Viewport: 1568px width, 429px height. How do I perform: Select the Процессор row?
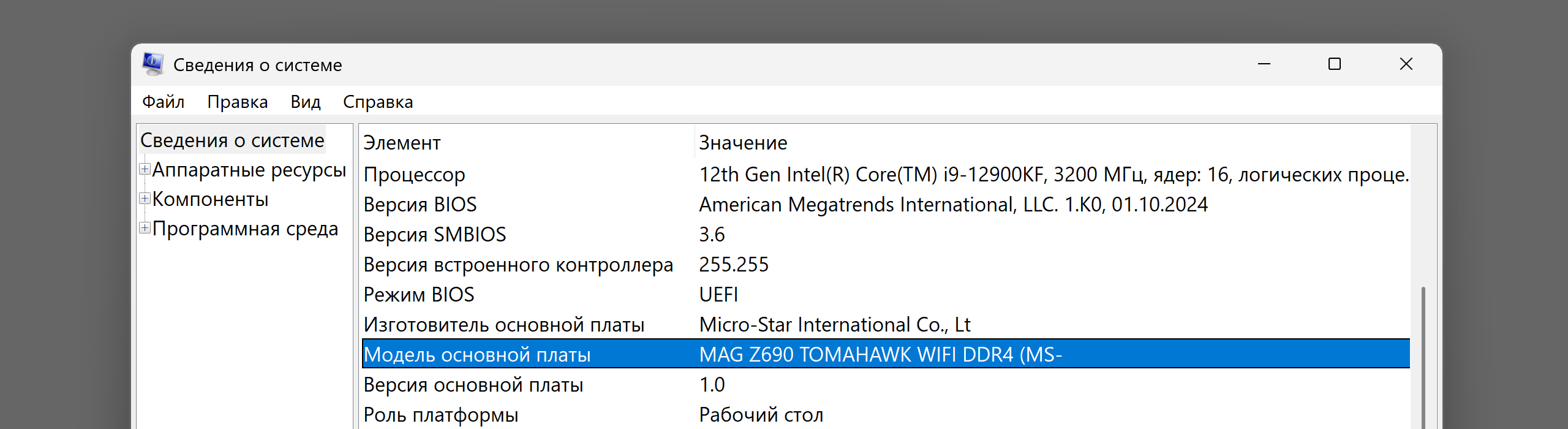pos(886,175)
